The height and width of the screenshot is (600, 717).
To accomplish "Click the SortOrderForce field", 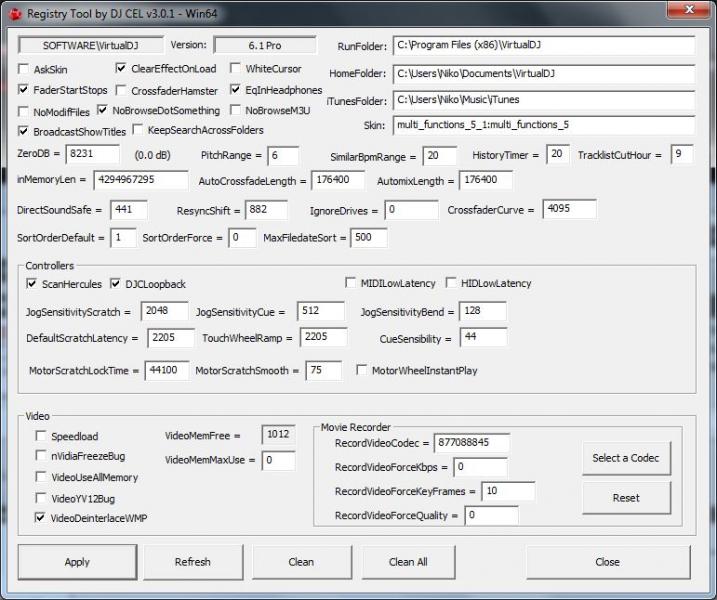I will (242, 238).
